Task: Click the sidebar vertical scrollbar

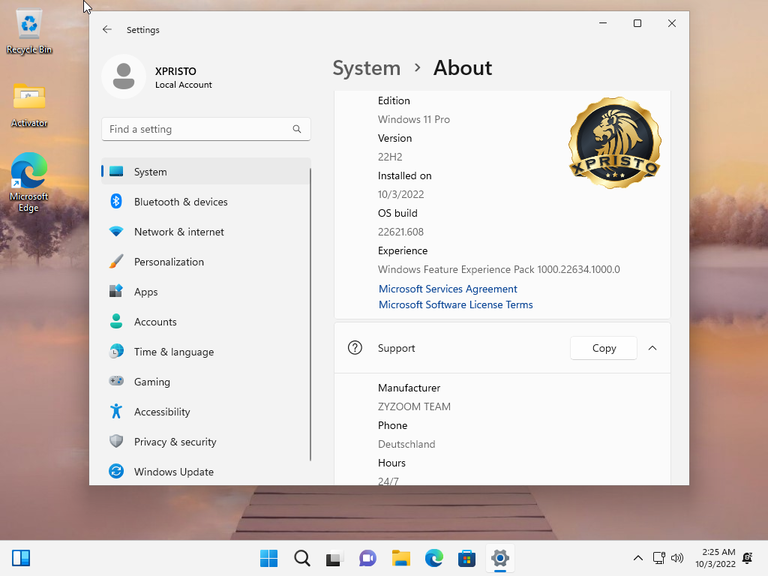Action: point(311,313)
